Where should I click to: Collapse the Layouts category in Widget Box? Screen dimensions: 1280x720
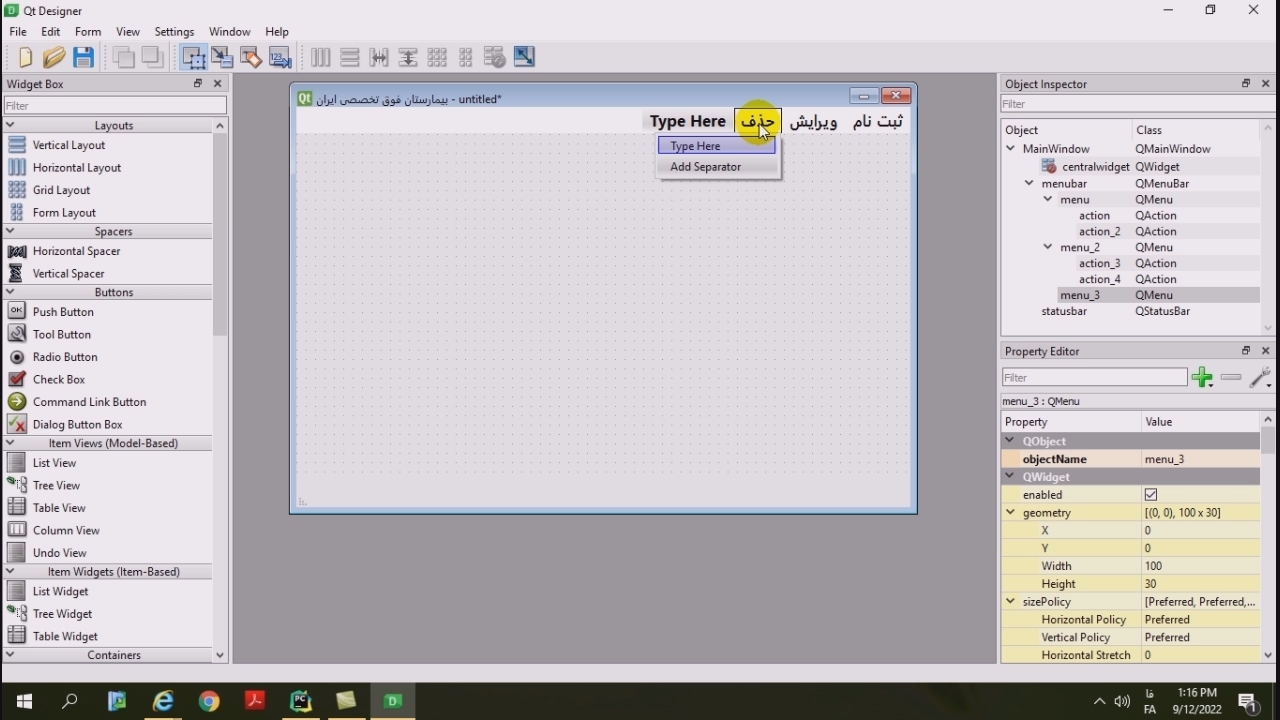click(x=10, y=126)
